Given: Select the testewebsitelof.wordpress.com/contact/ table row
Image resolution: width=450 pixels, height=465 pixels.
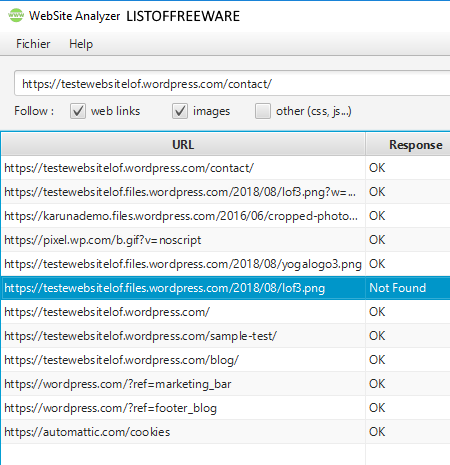Looking at the screenshot, I should pos(226,168).
